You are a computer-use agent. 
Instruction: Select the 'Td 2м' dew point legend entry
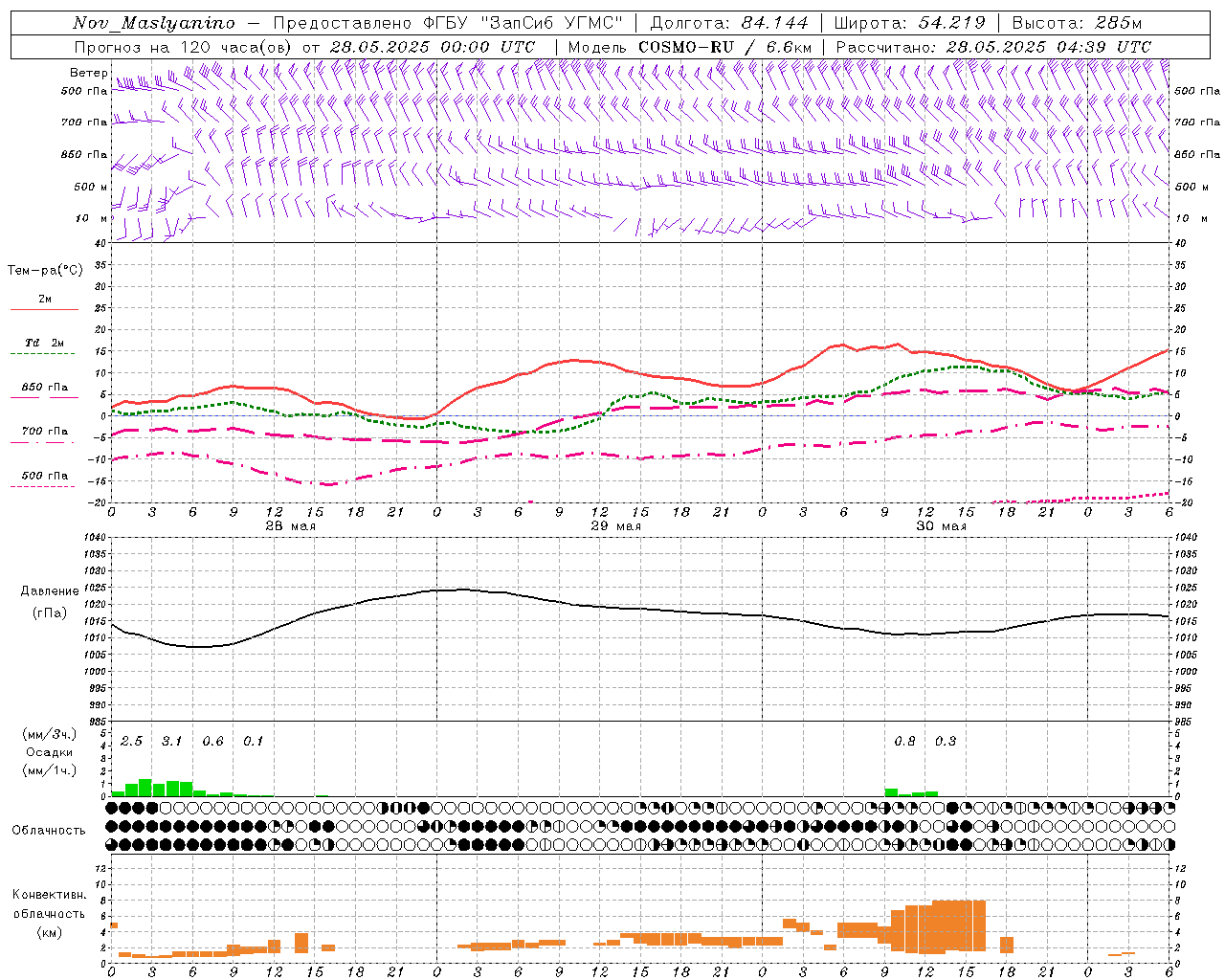pos(45,343)
